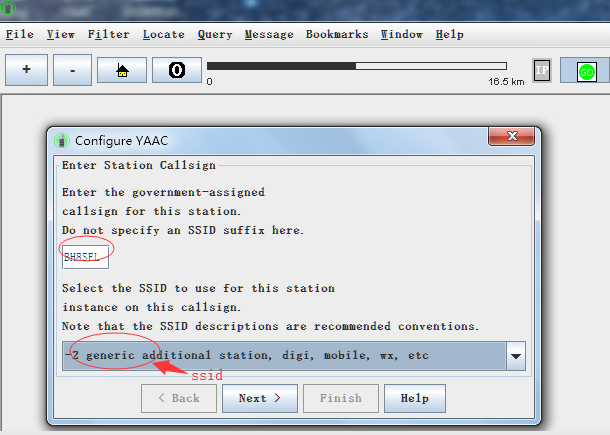Click the station callsign text field

pyautogui.click(x=86, y=257)
